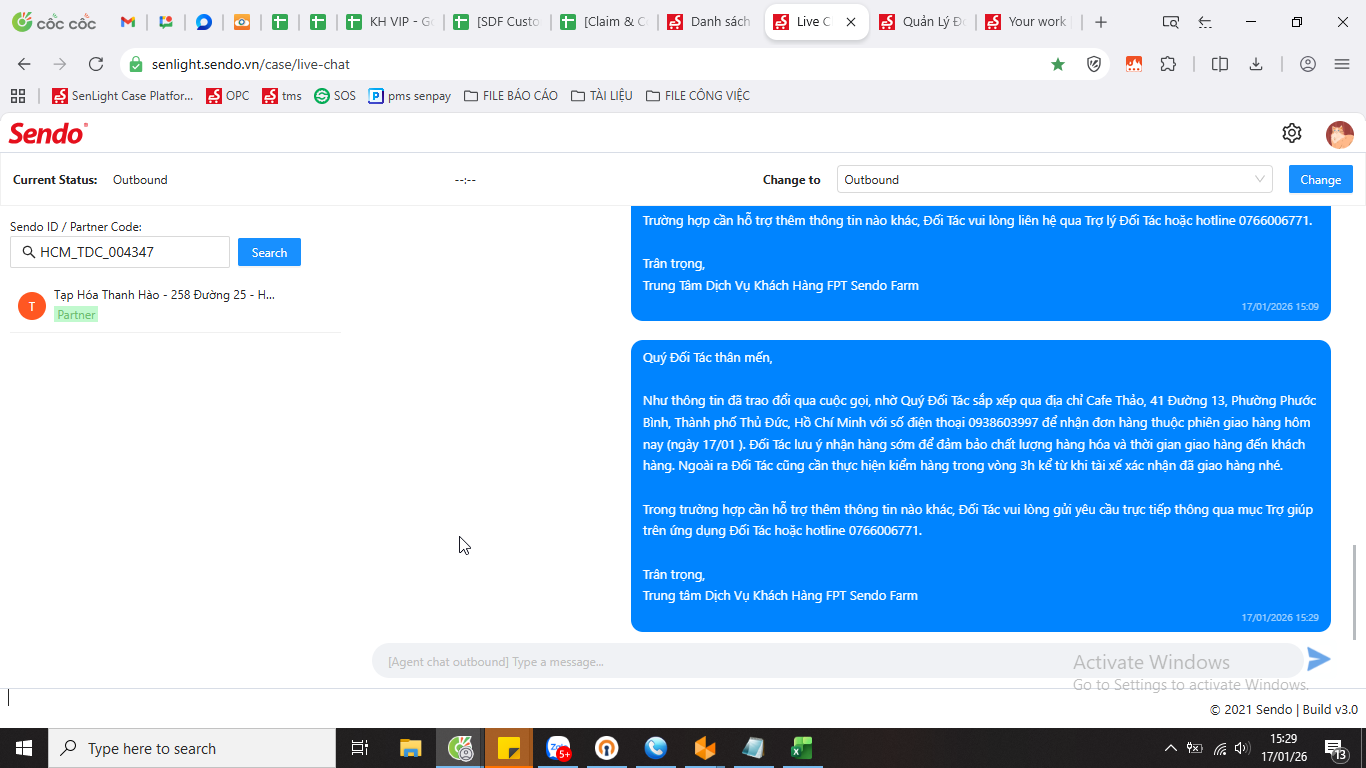This screenshot has height=768, width=1366.
Task: Open the browser downloads icon
Action: coord(1256,64)
